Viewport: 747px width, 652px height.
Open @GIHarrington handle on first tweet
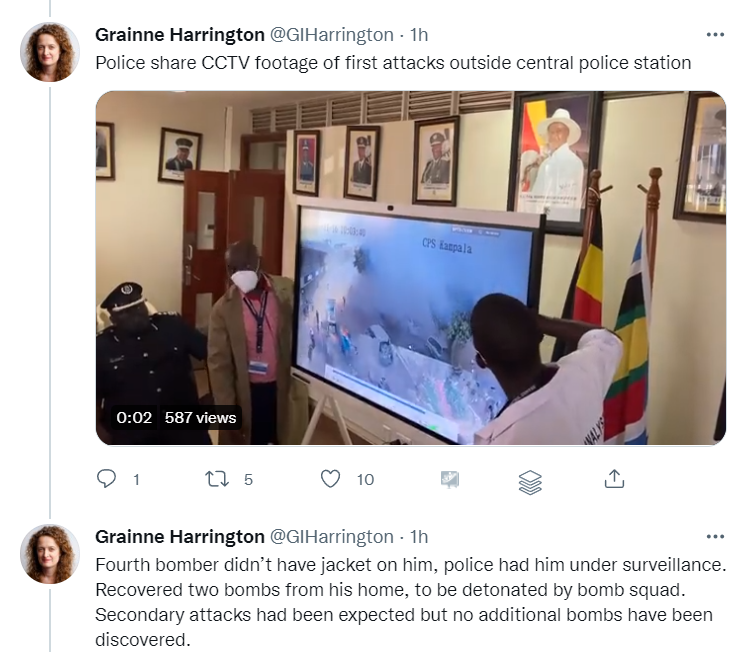pyautogui.click(x=332, y=35)
